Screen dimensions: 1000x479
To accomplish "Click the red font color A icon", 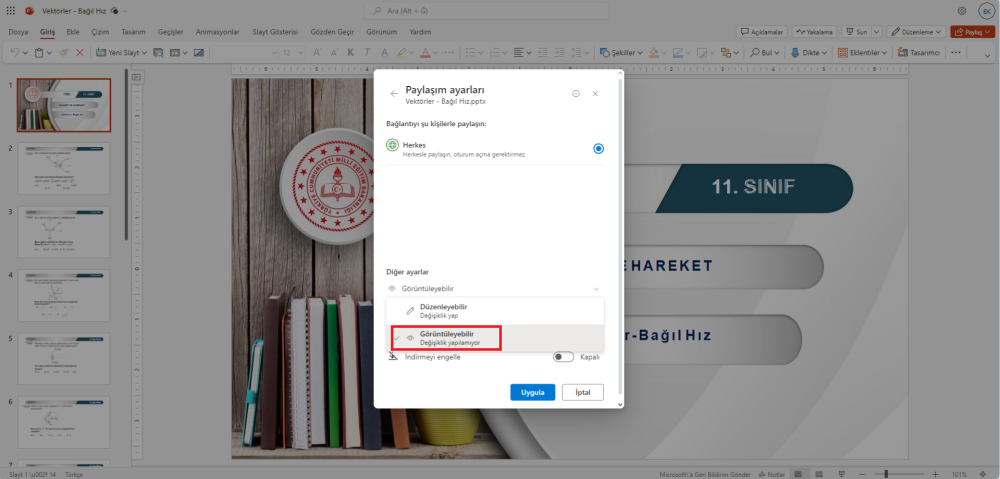I will coord(425,52).
